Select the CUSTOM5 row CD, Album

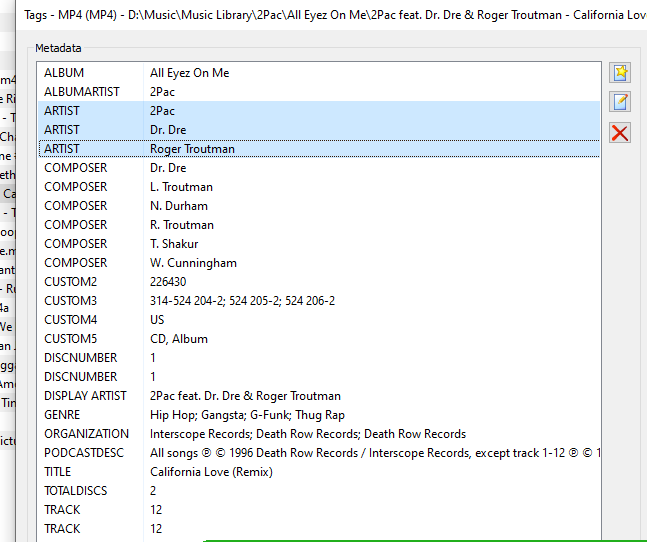click(x=319, y=339)
